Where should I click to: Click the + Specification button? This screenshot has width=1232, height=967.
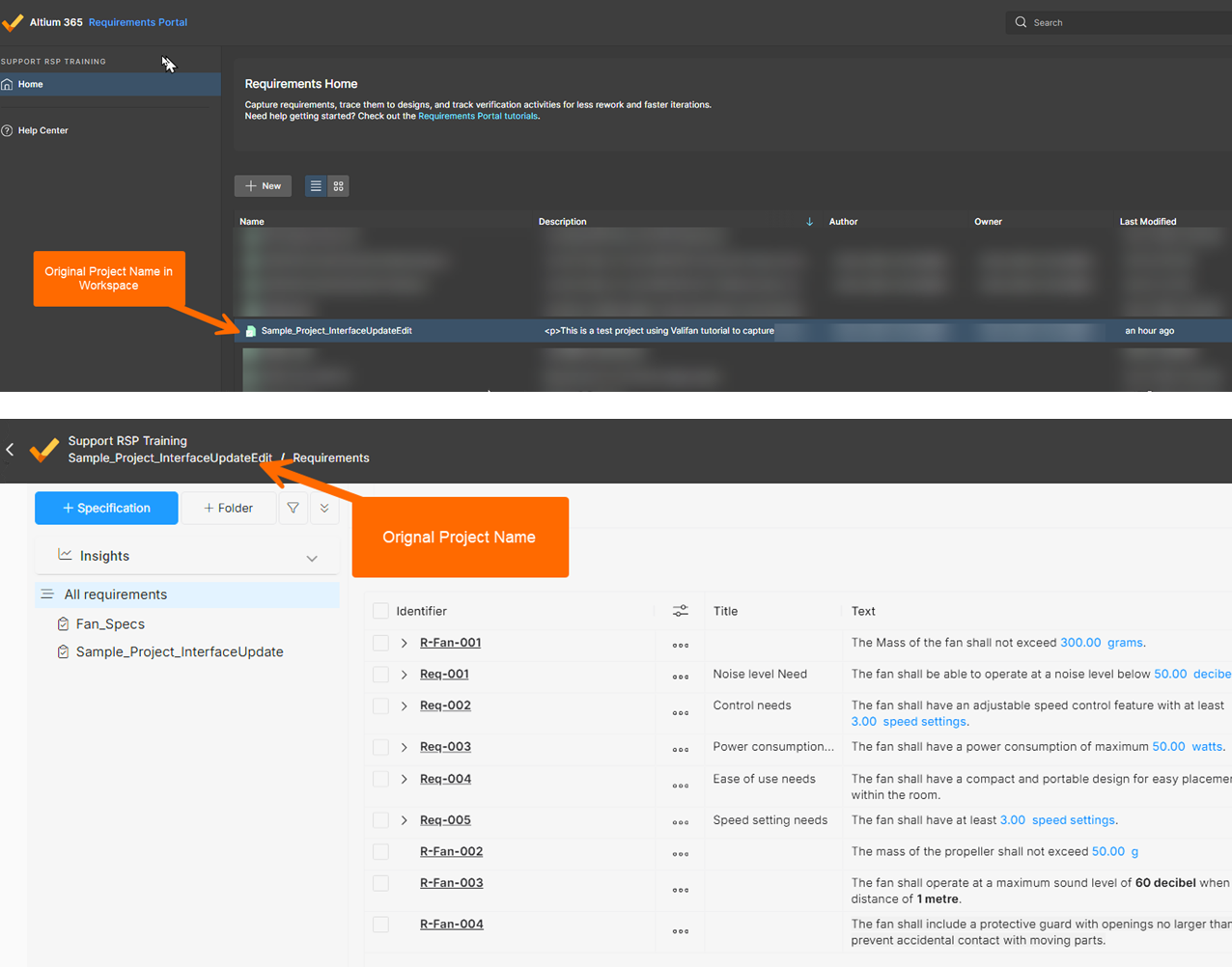[106, 508]
